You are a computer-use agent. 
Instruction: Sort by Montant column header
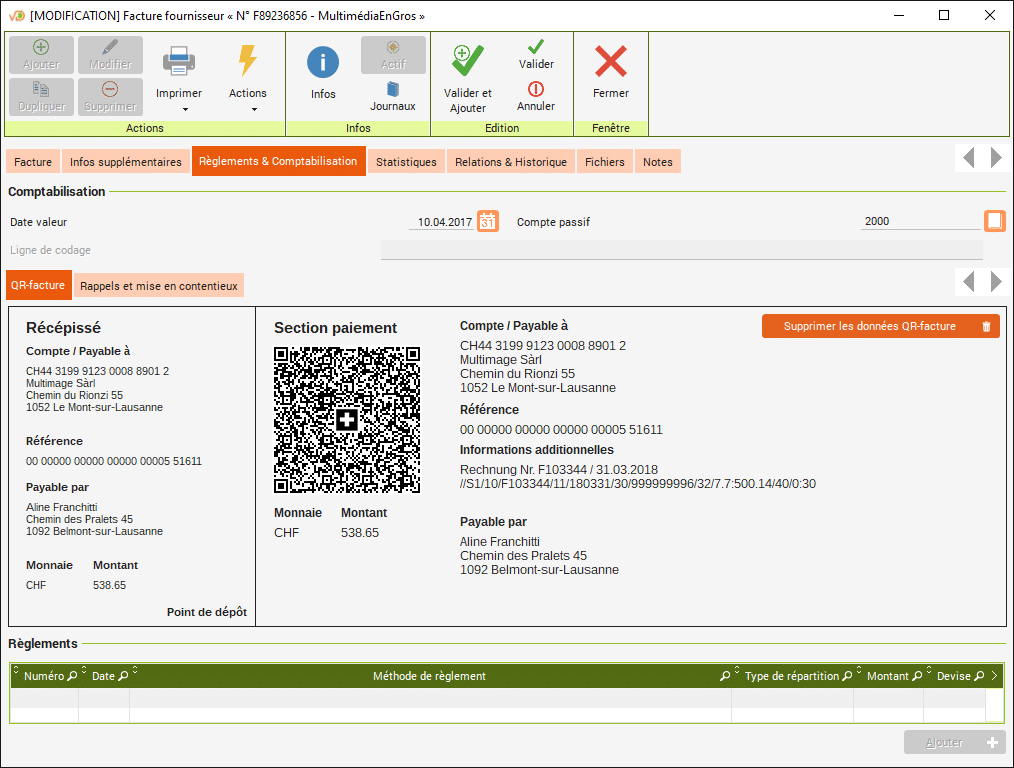point(887,676)
